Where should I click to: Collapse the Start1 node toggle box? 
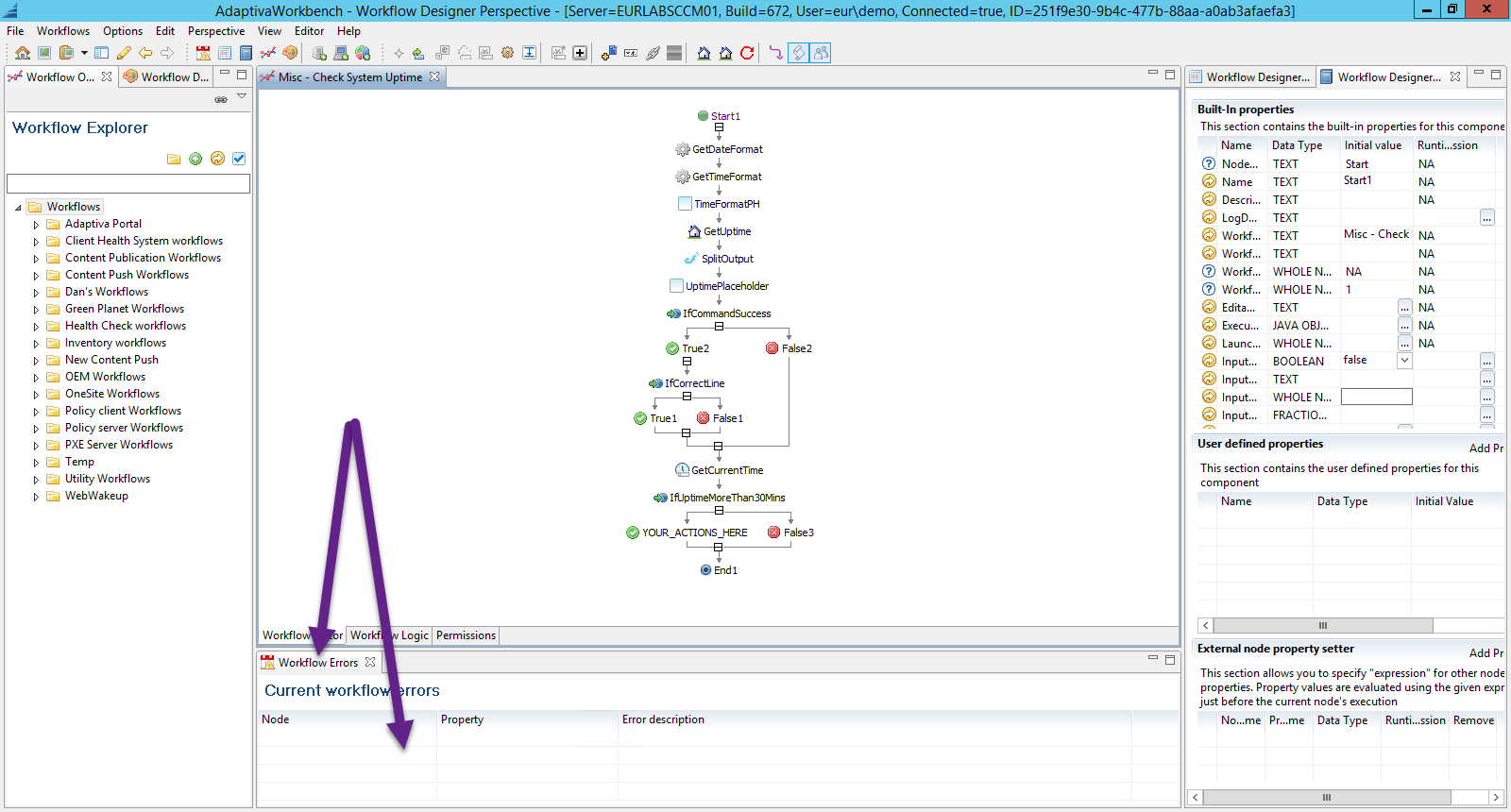point(719,127)
